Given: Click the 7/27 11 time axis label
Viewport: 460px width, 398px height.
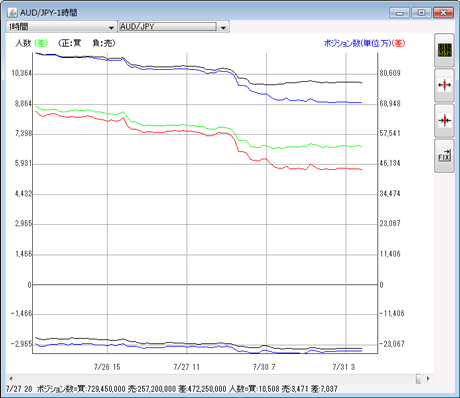Looking at the screenshot, I should click(x=186, y=367).
